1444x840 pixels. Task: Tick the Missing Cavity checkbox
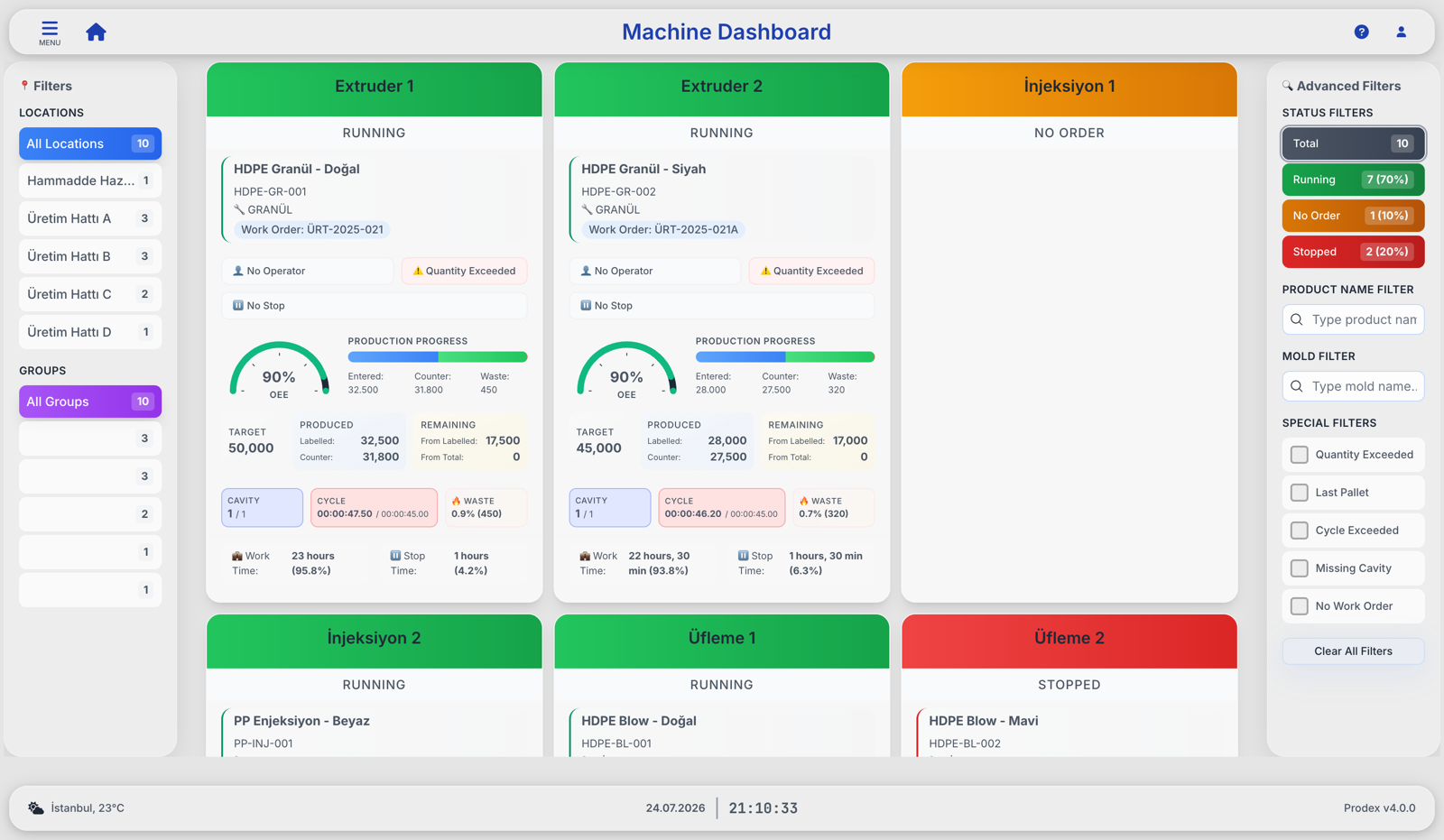[1299, 568]
